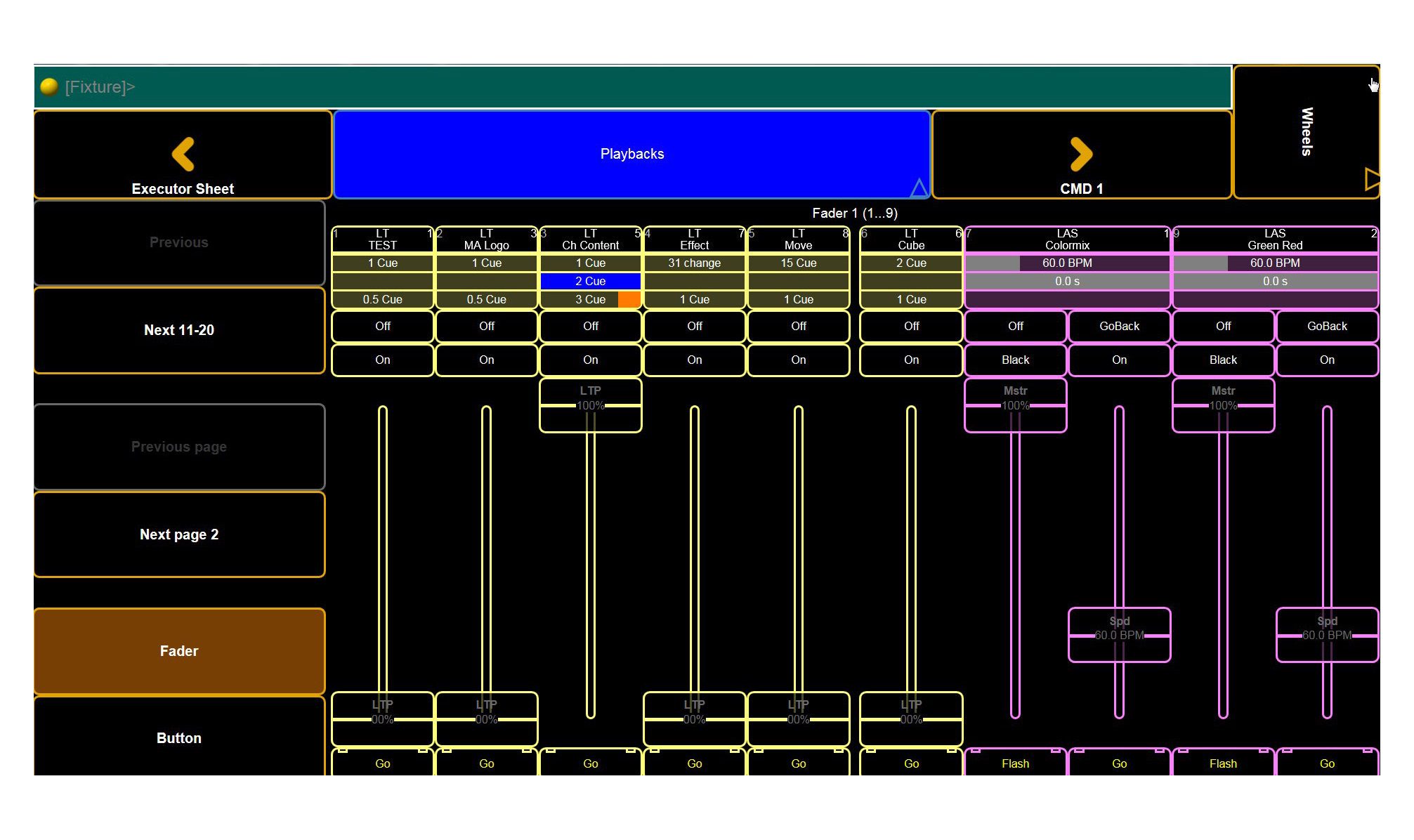This screenshot has height=840, width=1414.
Task: Switch to Fader mode
Action: (x=179, y=651)
